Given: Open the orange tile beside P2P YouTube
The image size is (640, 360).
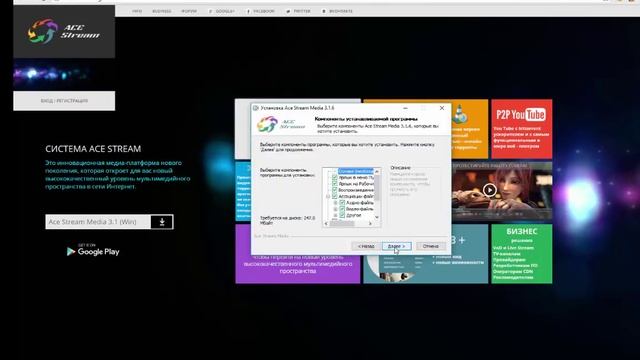Looking at the screenshot, I should pos(470,129).
